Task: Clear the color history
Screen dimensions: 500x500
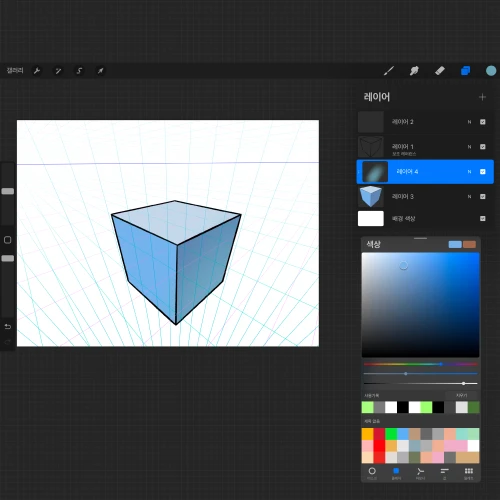Action: pyautogui.click(x=462, y=395)
